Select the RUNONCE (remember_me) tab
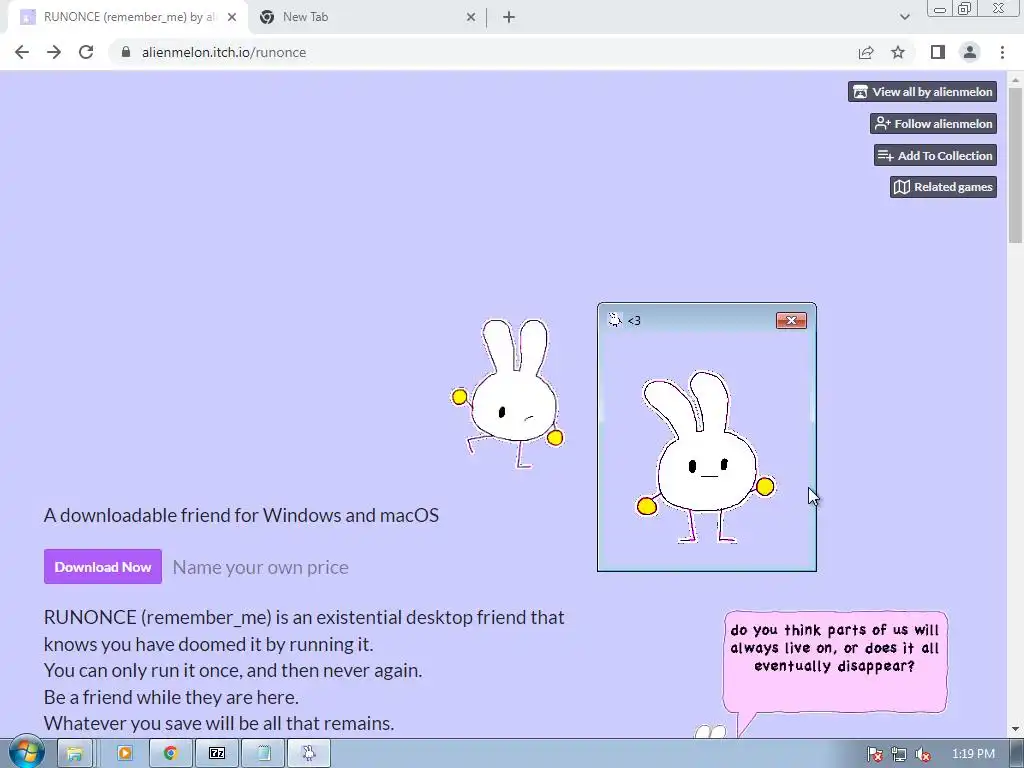 [x=127, y=17]
